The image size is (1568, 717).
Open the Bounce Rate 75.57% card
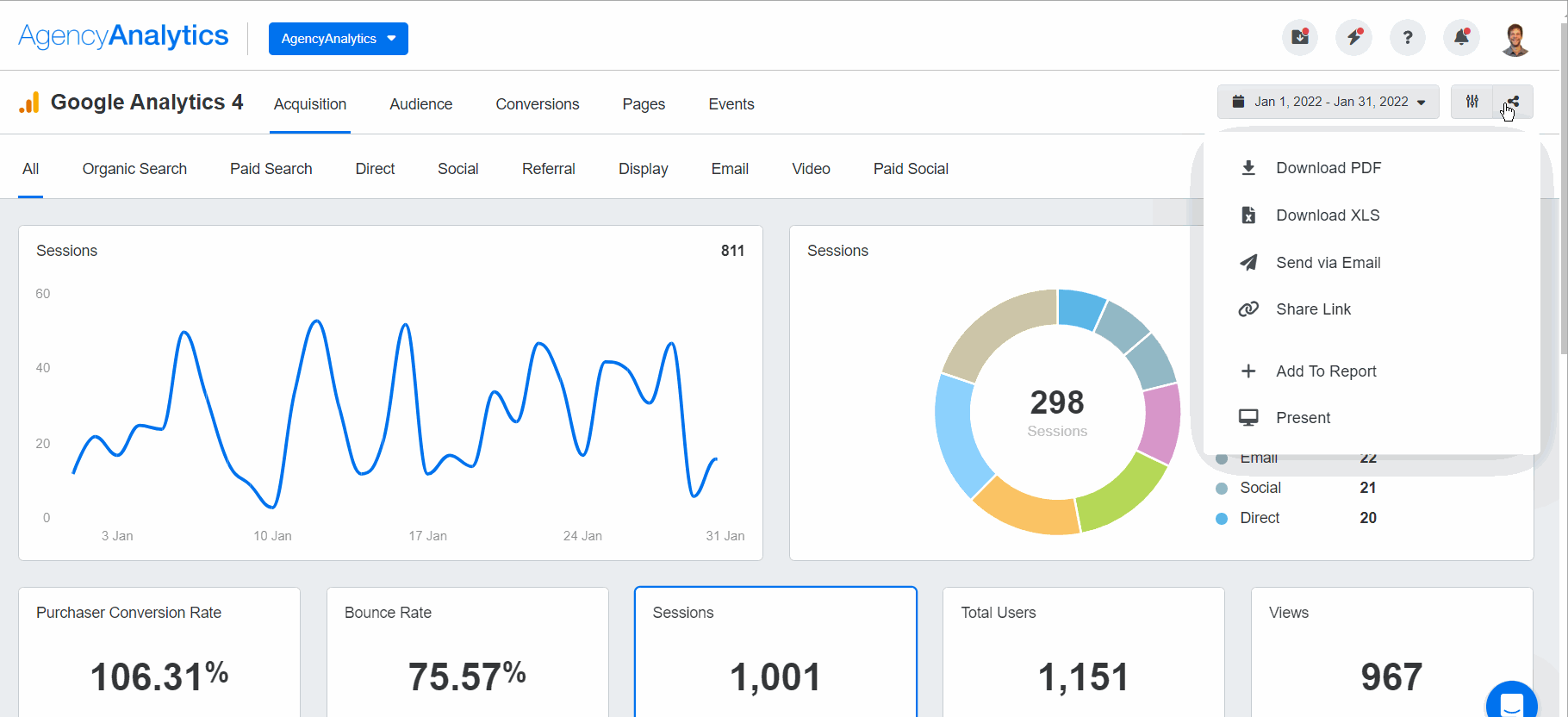468,652
